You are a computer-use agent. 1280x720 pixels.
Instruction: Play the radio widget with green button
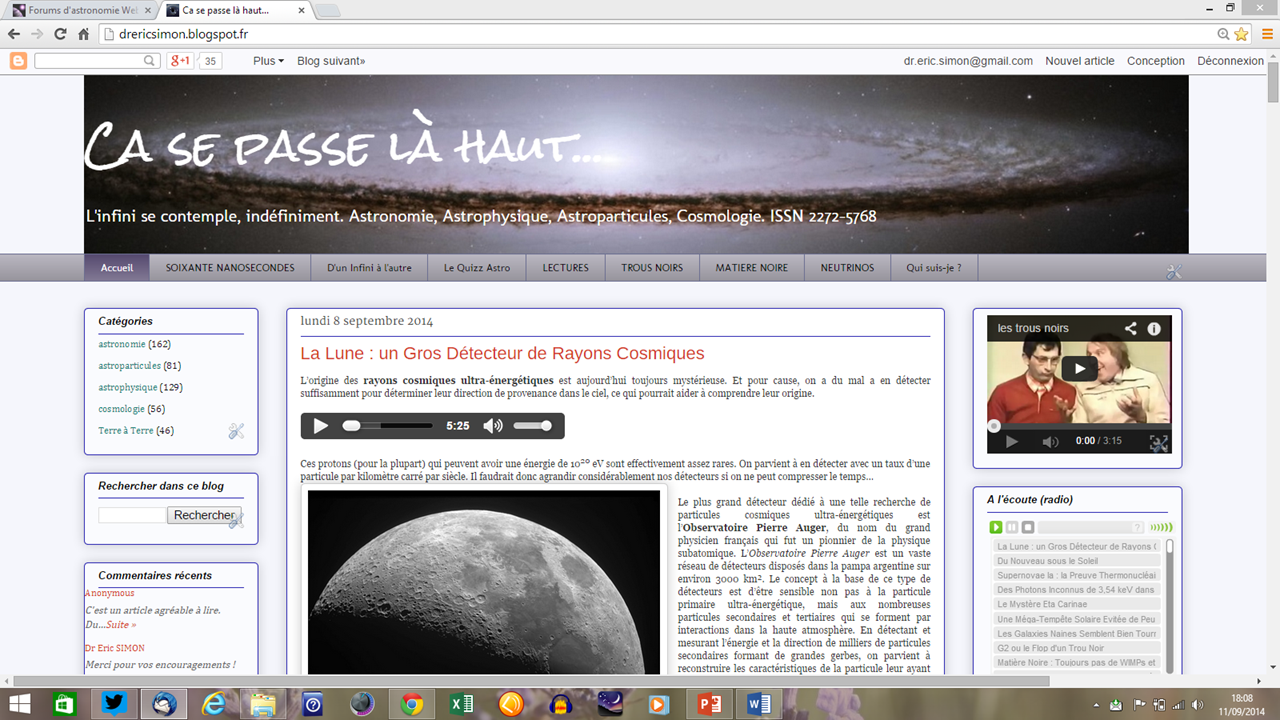pos(996,527)
